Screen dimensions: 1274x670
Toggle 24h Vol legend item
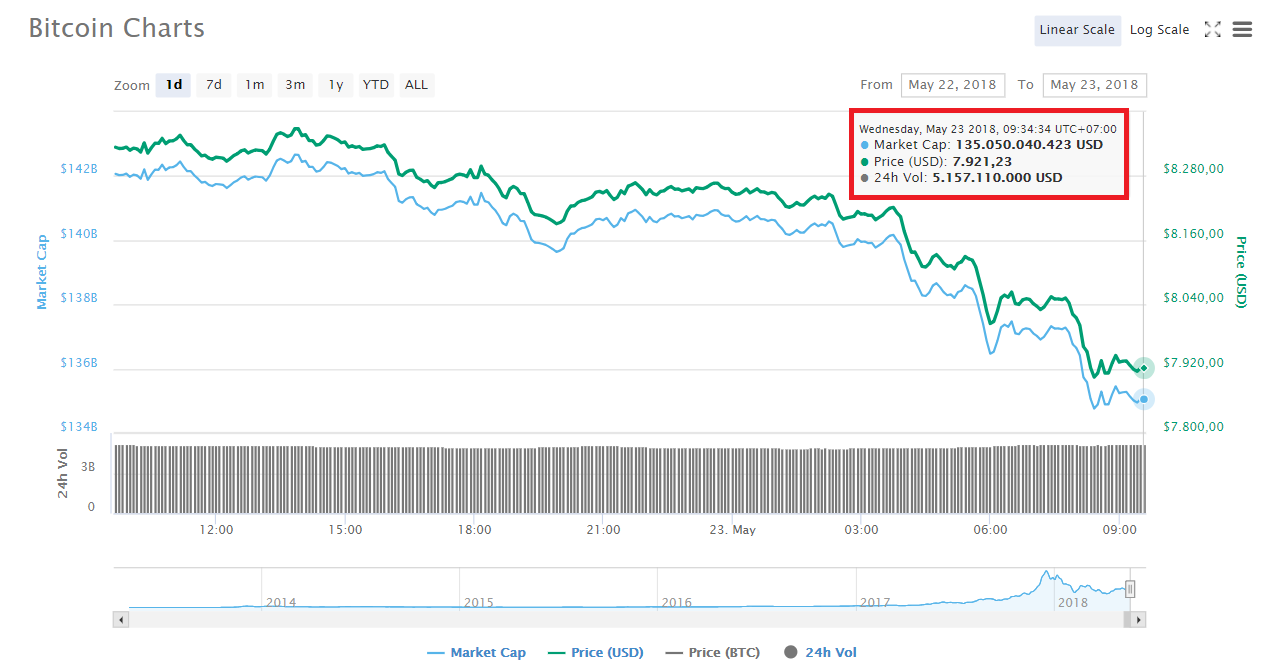coord(820,653)
